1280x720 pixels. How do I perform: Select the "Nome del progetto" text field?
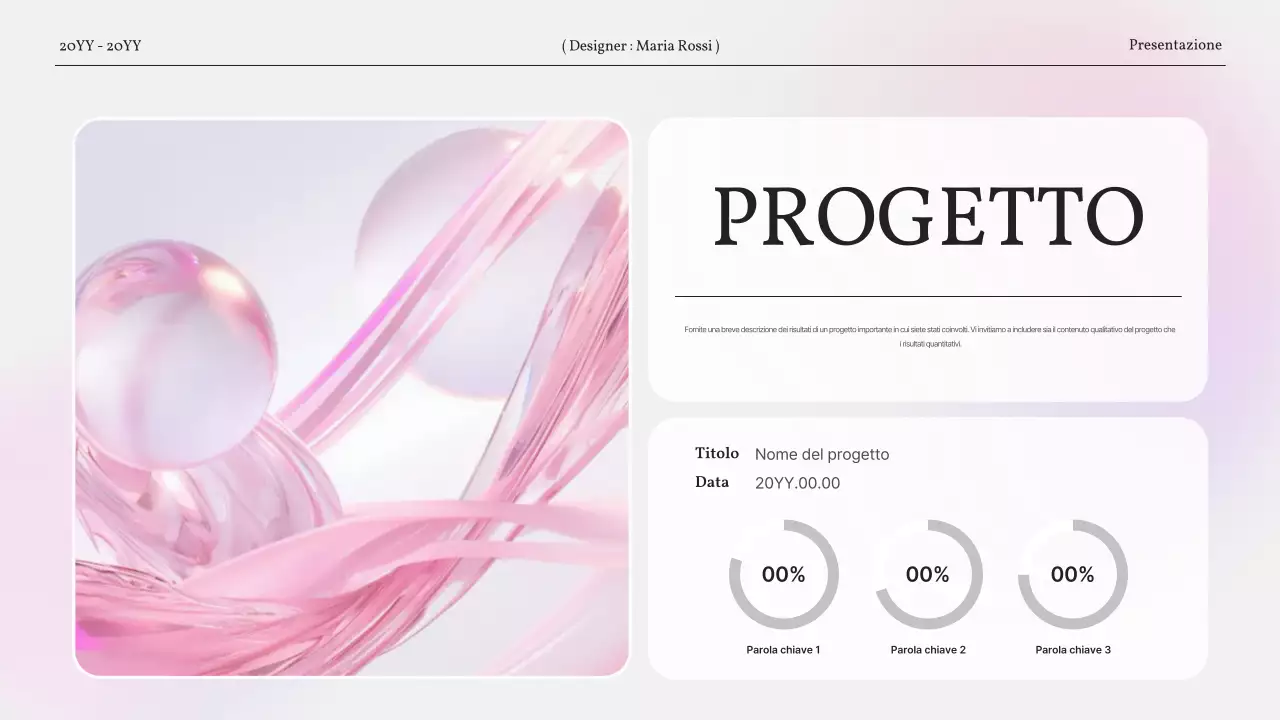[x=821, y=455]
